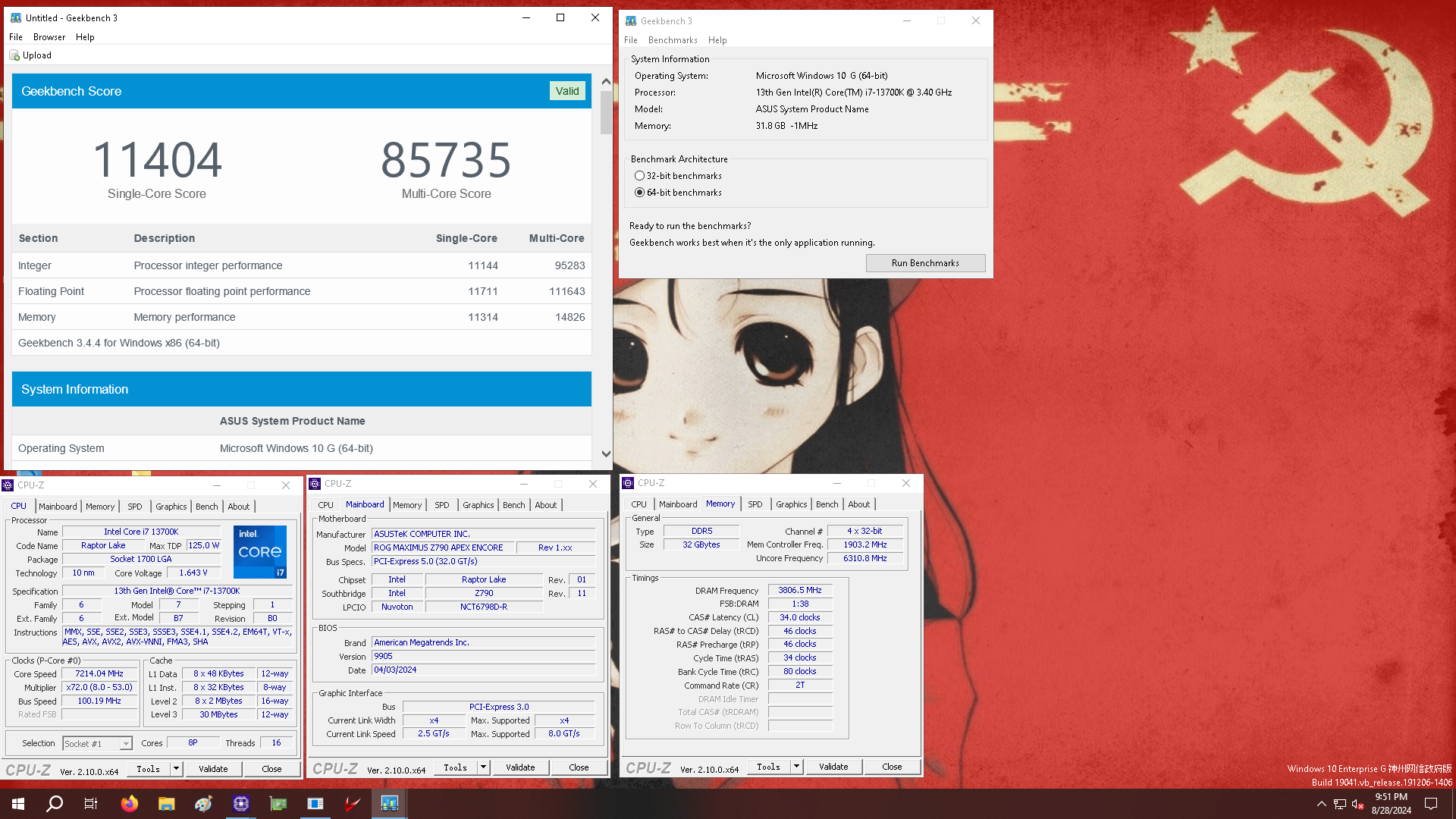Open Tools dropdown arrow in CPU window
1456x819 pixels.
pos(176,769)
